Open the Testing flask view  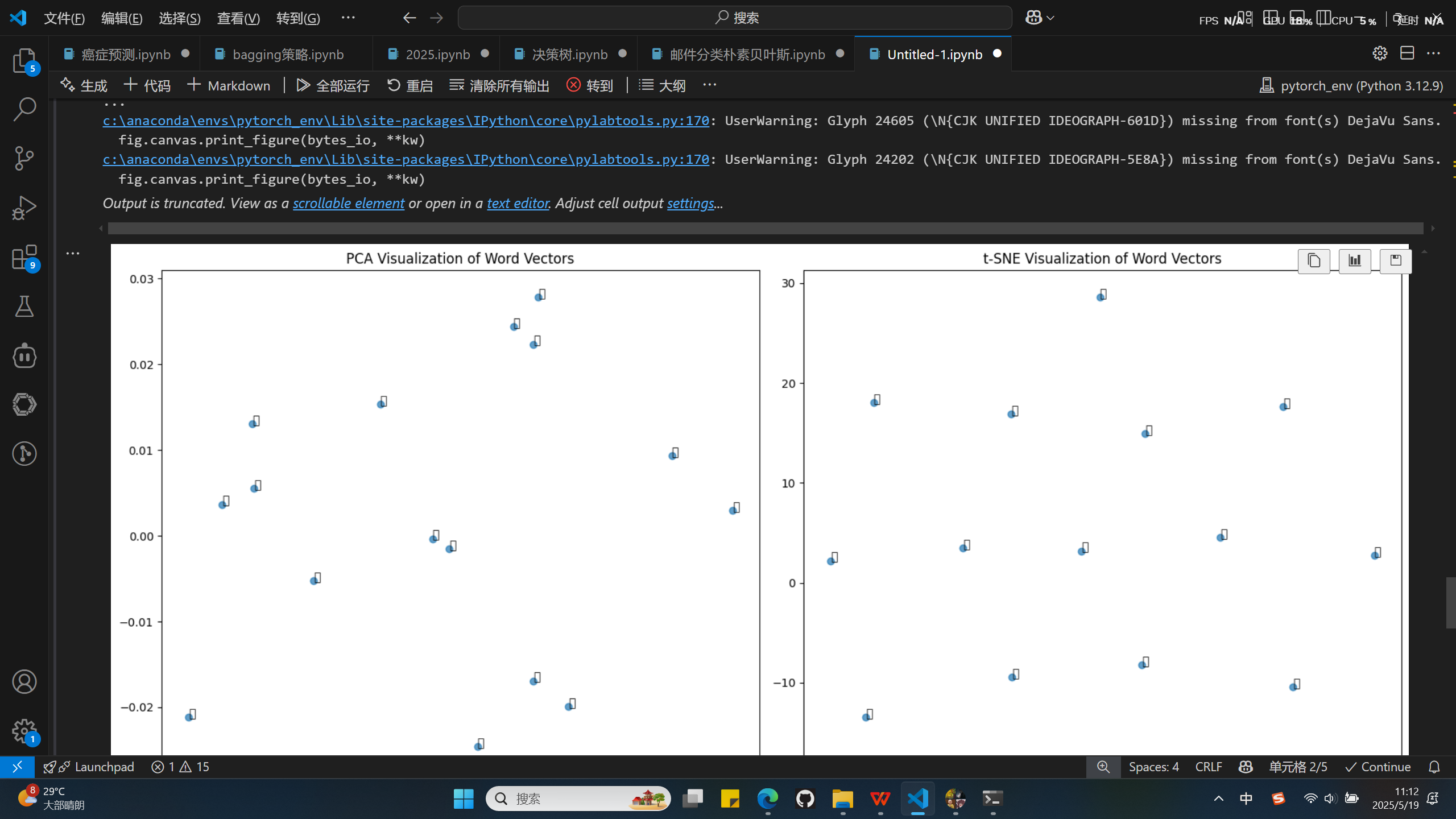coord(24,307)
